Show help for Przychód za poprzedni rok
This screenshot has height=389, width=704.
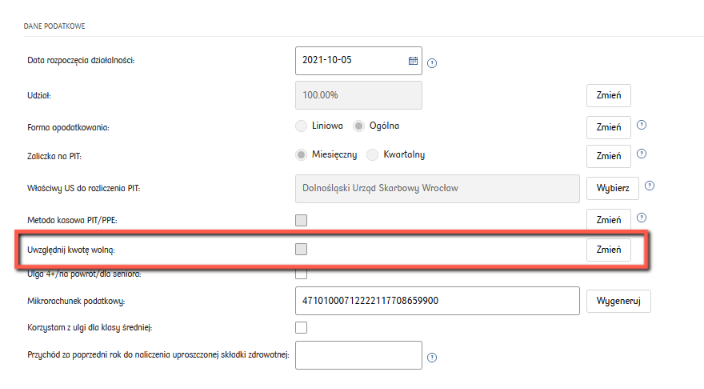pos(432,358)
